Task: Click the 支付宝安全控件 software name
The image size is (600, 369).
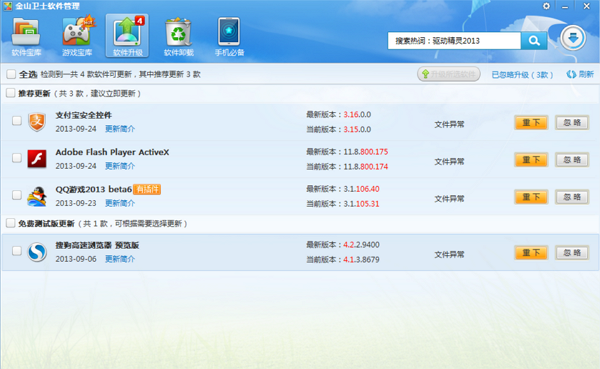Action: click(x=83, y=115)
